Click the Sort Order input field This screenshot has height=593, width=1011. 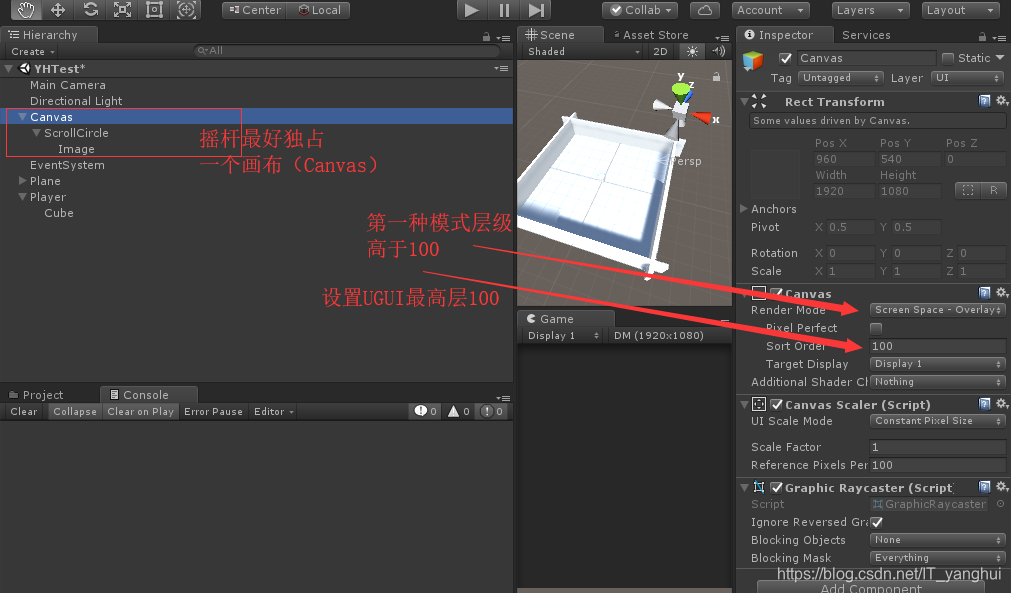coord(936,346)
